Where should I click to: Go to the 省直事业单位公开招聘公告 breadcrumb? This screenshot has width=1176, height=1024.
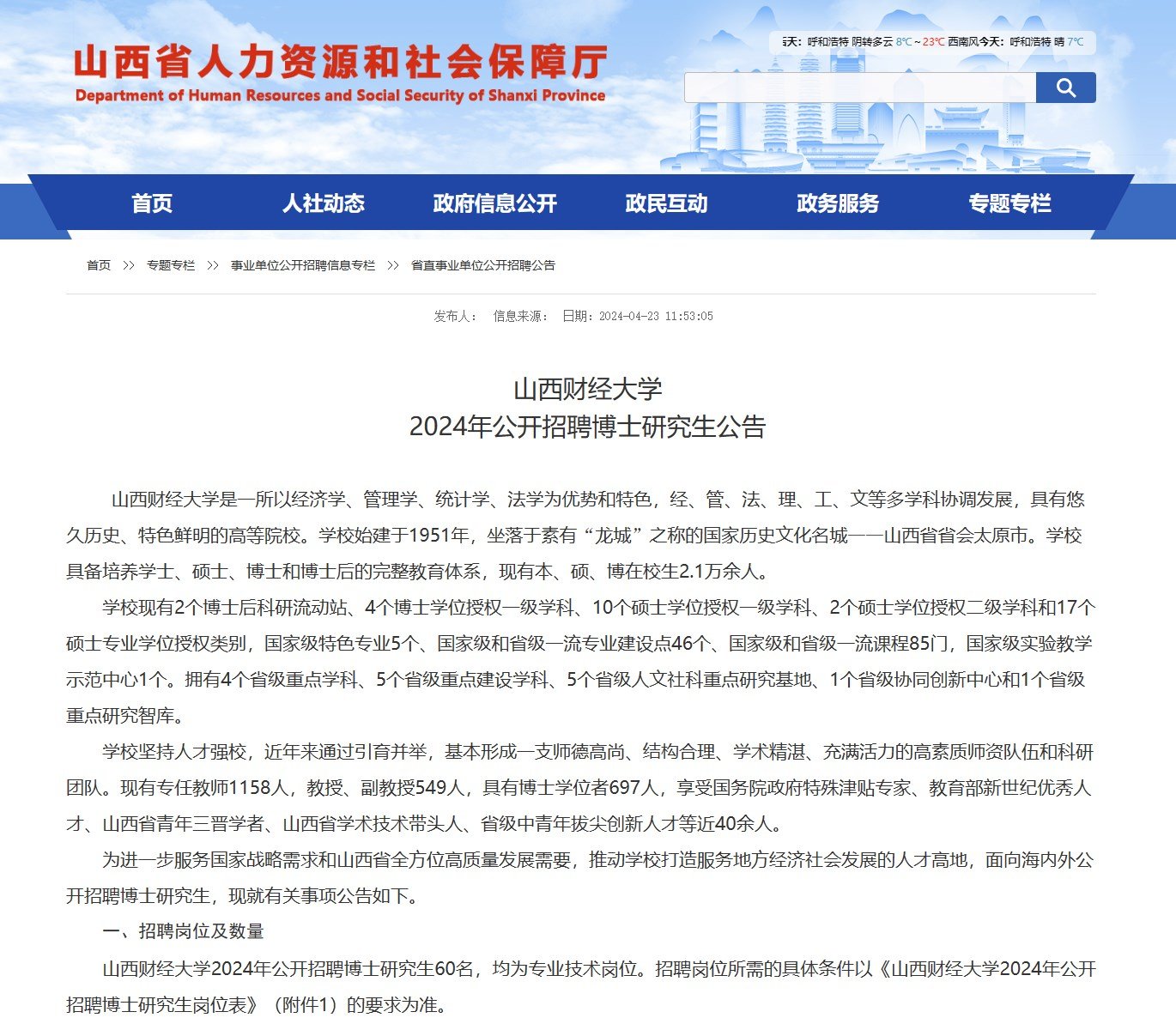point(483,265)
